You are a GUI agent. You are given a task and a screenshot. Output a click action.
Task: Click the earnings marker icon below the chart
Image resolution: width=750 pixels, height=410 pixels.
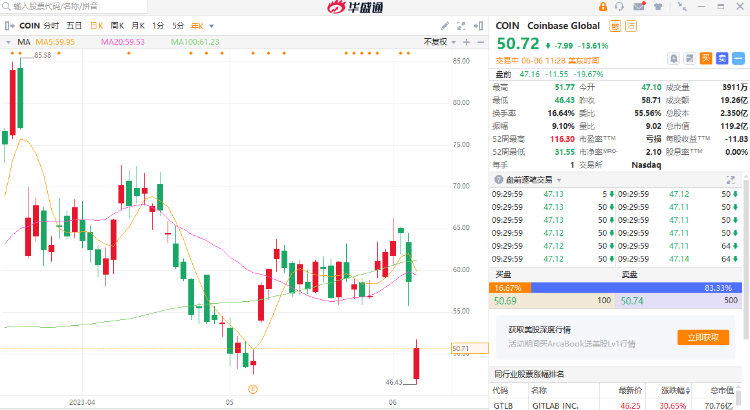tap(253, 389)
